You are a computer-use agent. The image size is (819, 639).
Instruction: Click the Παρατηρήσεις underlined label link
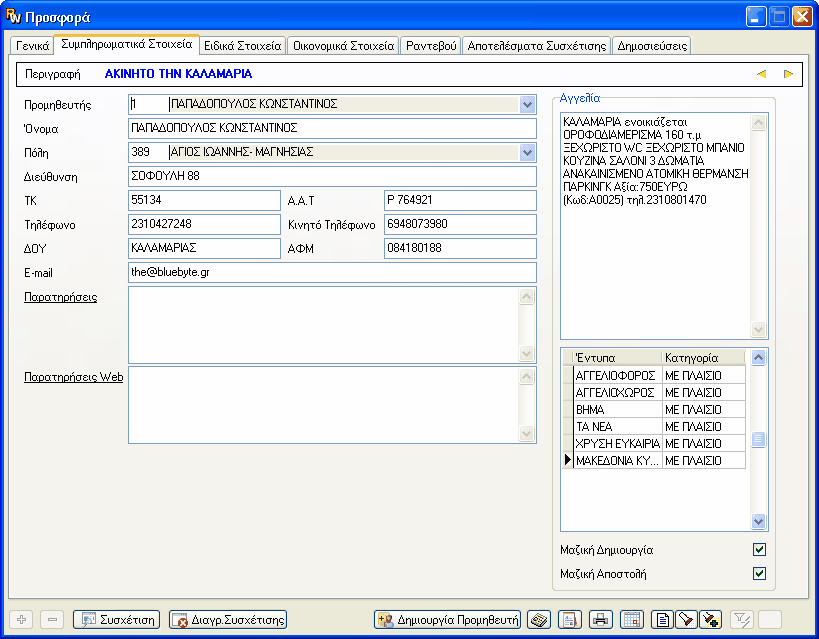61,297
